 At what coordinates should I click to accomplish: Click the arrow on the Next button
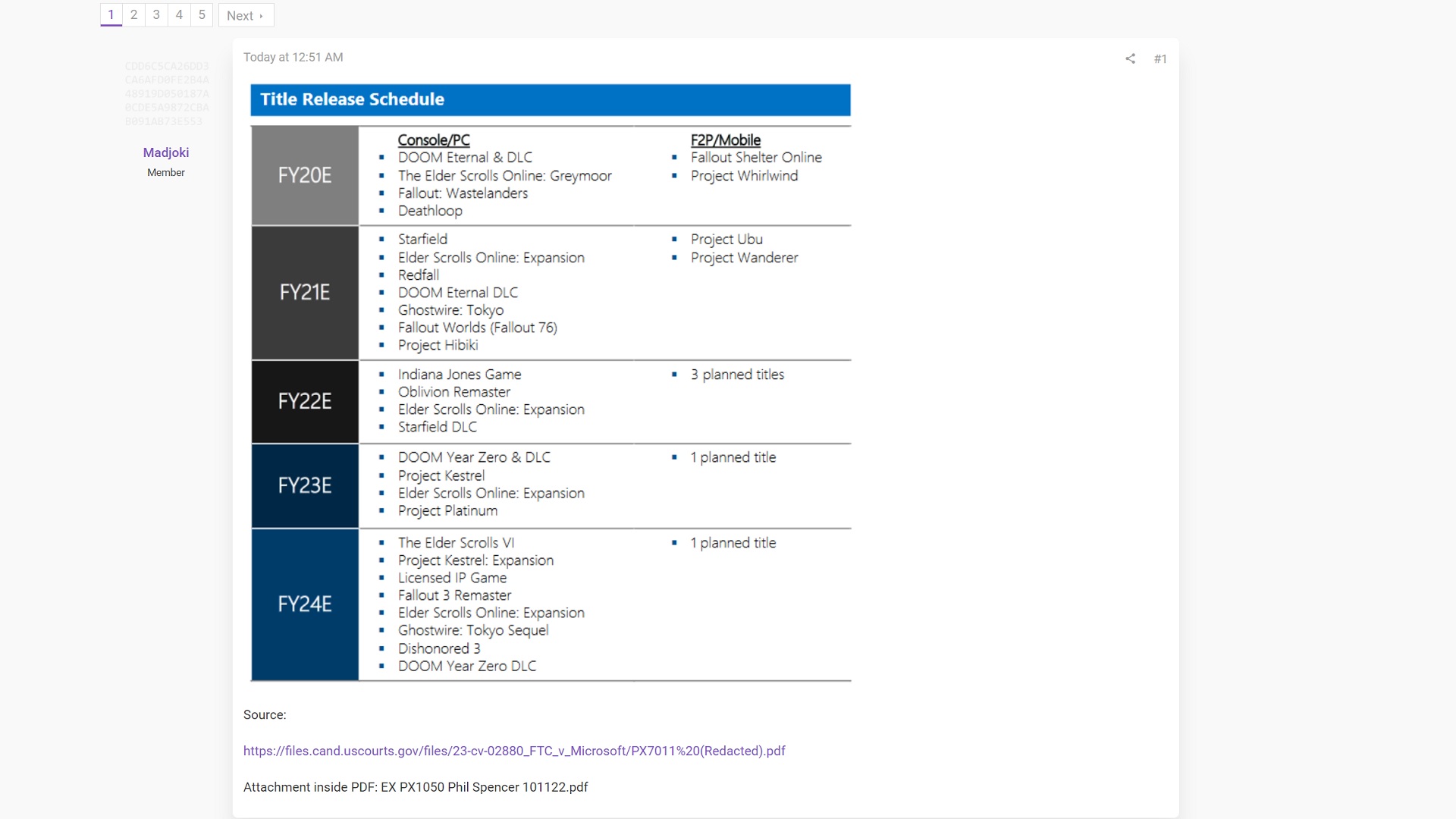point(262,16)
